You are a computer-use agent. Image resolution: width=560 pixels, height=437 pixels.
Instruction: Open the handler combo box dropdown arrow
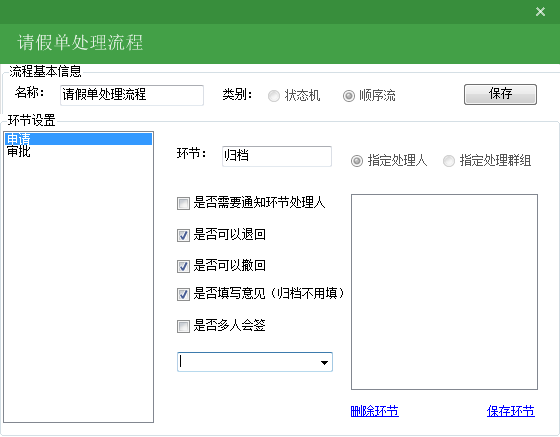[x=324, y=362]
